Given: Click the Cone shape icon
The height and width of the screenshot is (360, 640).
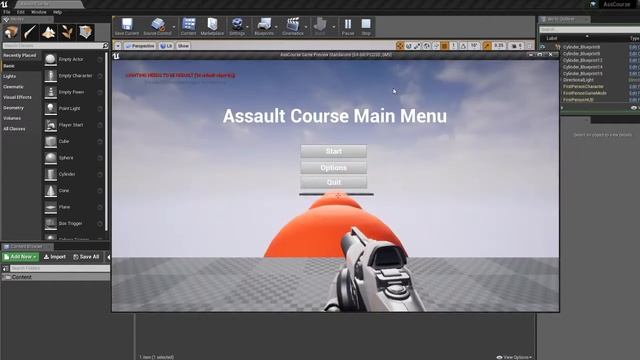Looking at the screenshot, I should (51, 191).
